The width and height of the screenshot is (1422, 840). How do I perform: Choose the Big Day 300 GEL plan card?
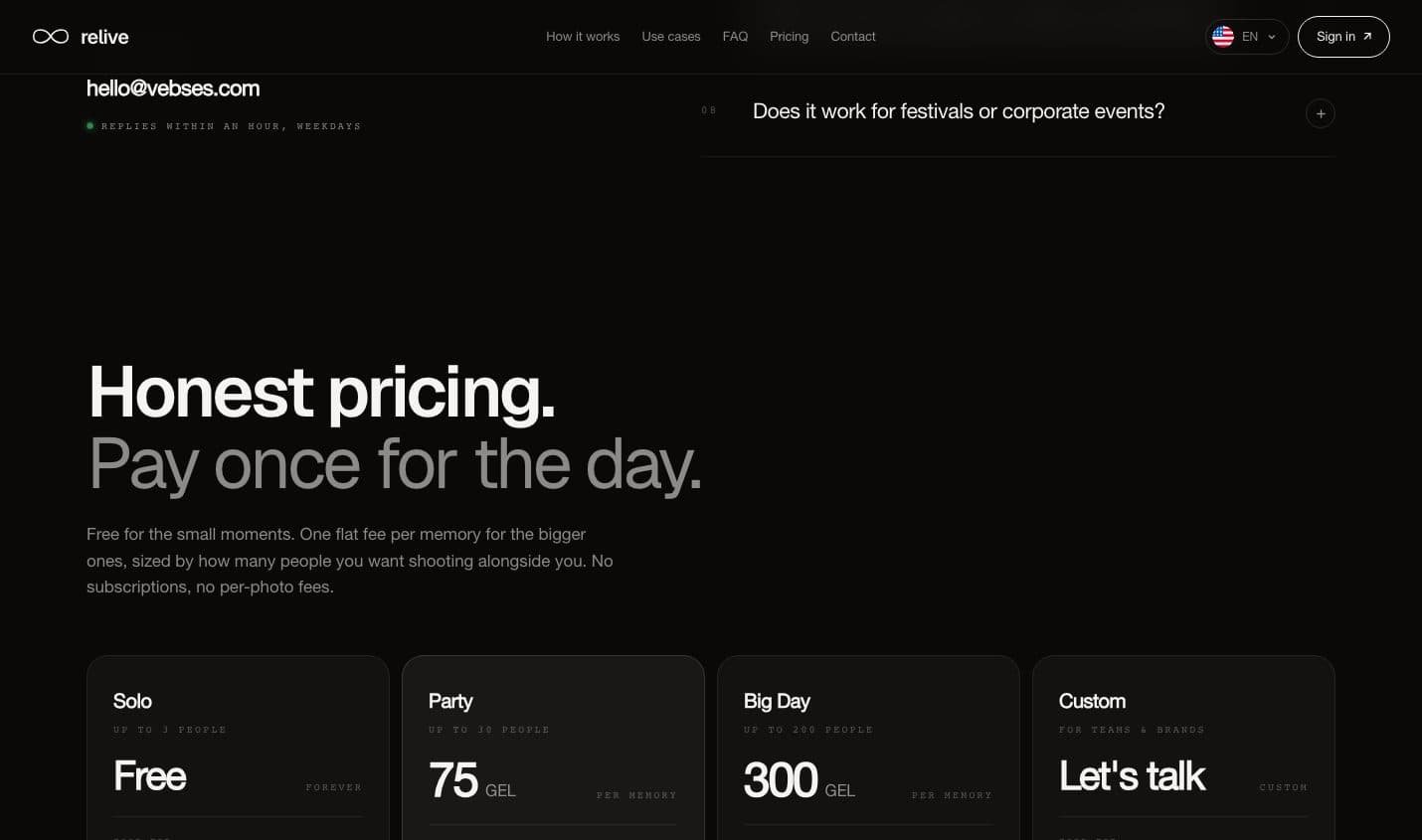(x=868, y=748)
